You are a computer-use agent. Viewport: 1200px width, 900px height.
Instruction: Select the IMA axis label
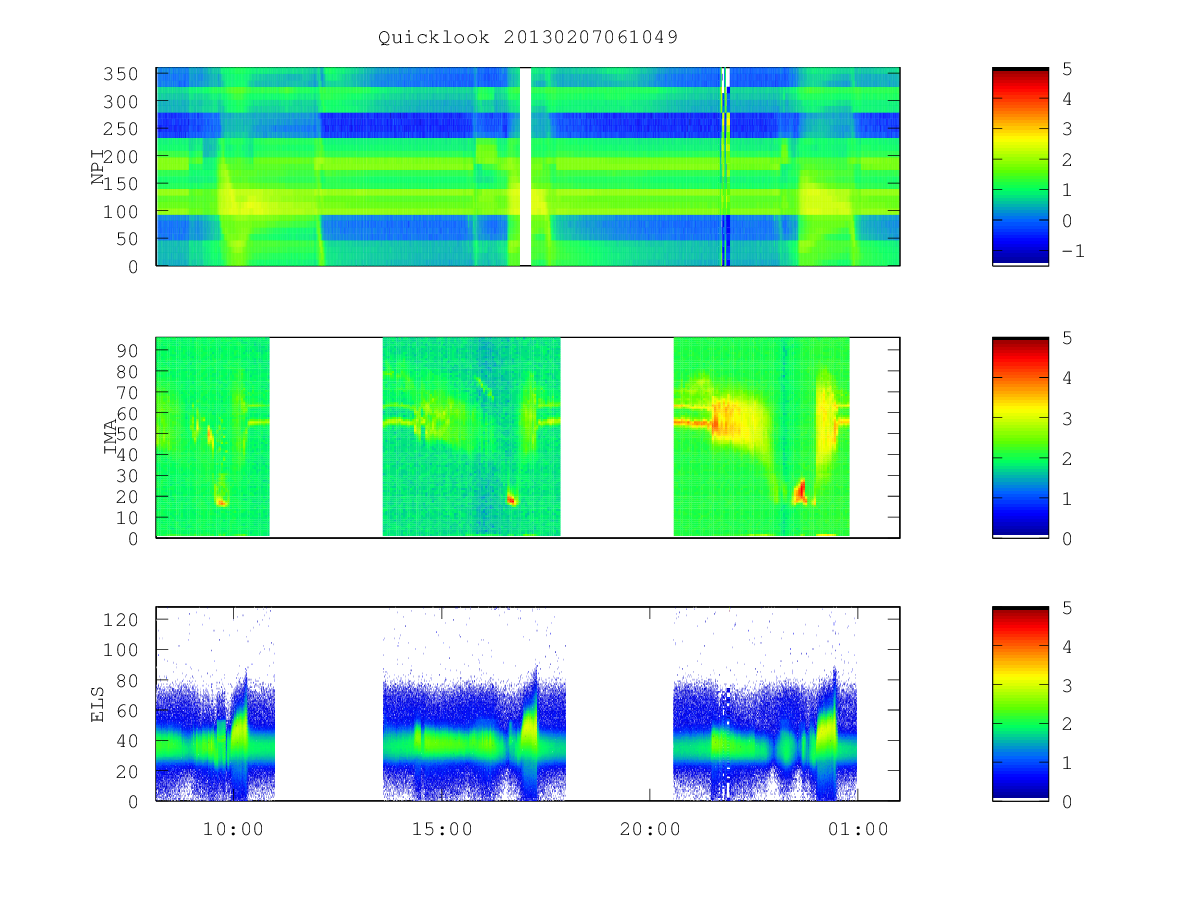pyautogui.click(x=112, y=437)
